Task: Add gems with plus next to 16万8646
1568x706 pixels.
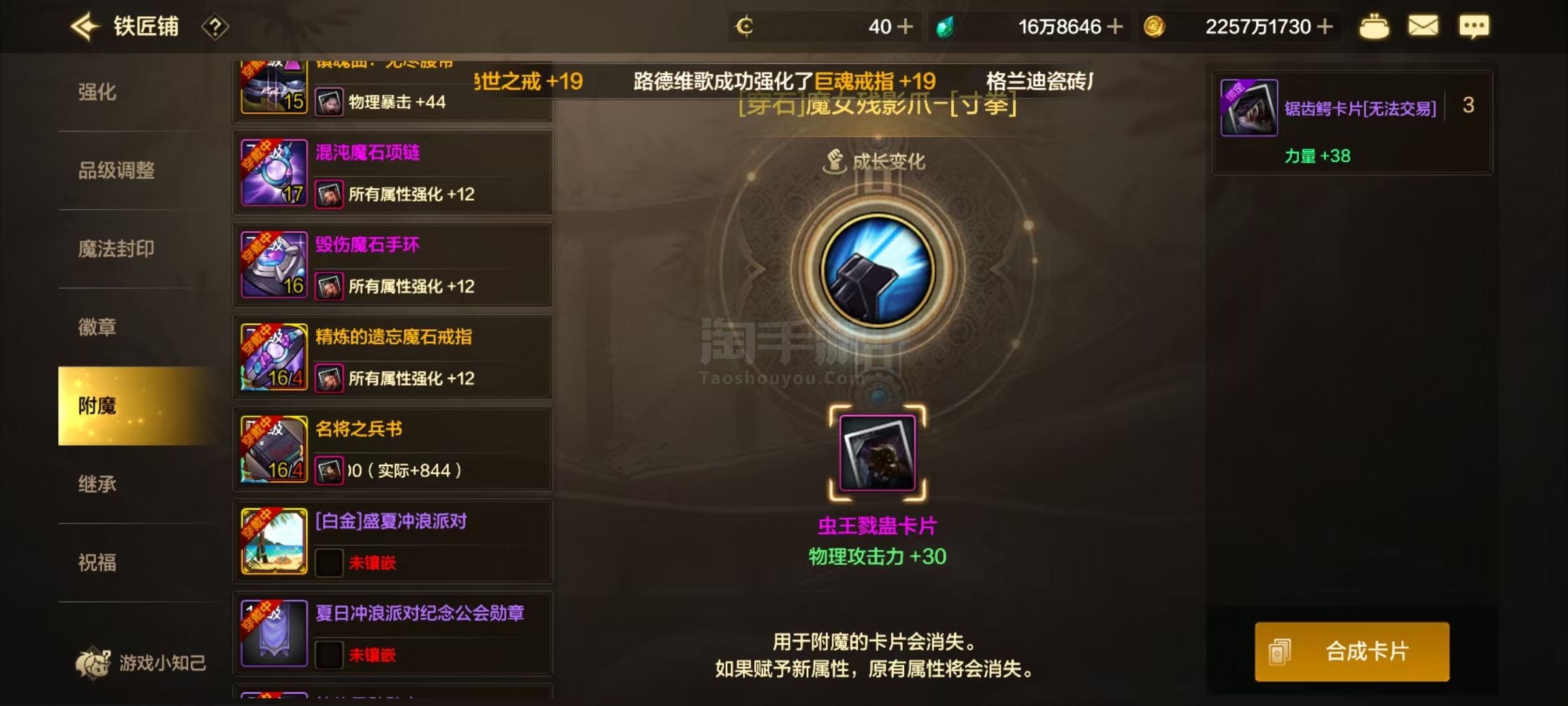Action: (1115, 27)
